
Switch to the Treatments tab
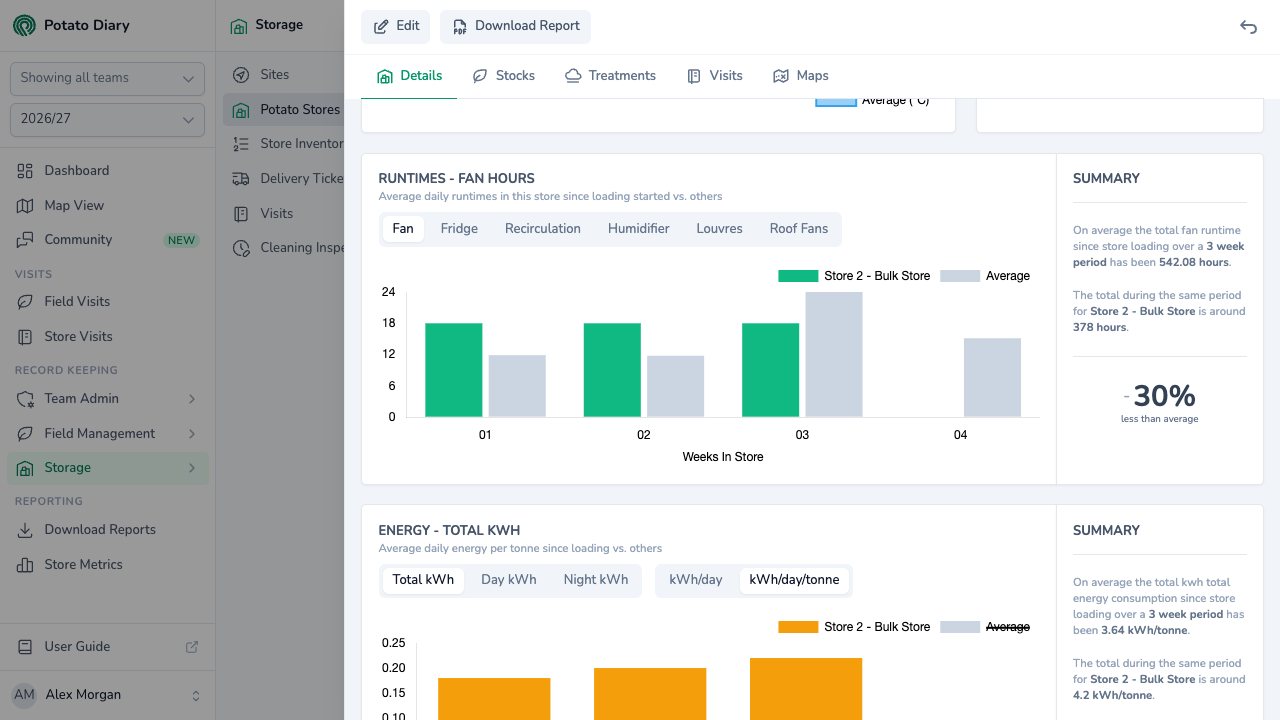coord(610,76)
